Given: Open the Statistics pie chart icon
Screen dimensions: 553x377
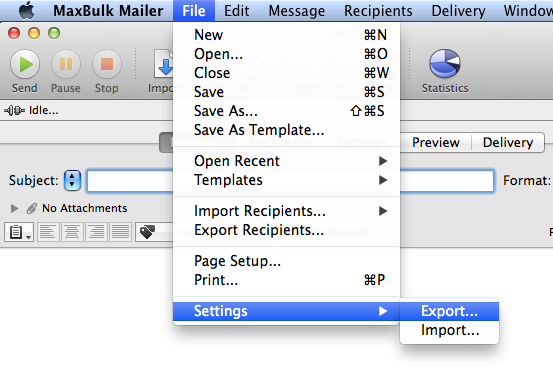Looking at the screenshot, I should tap(445, 63).
